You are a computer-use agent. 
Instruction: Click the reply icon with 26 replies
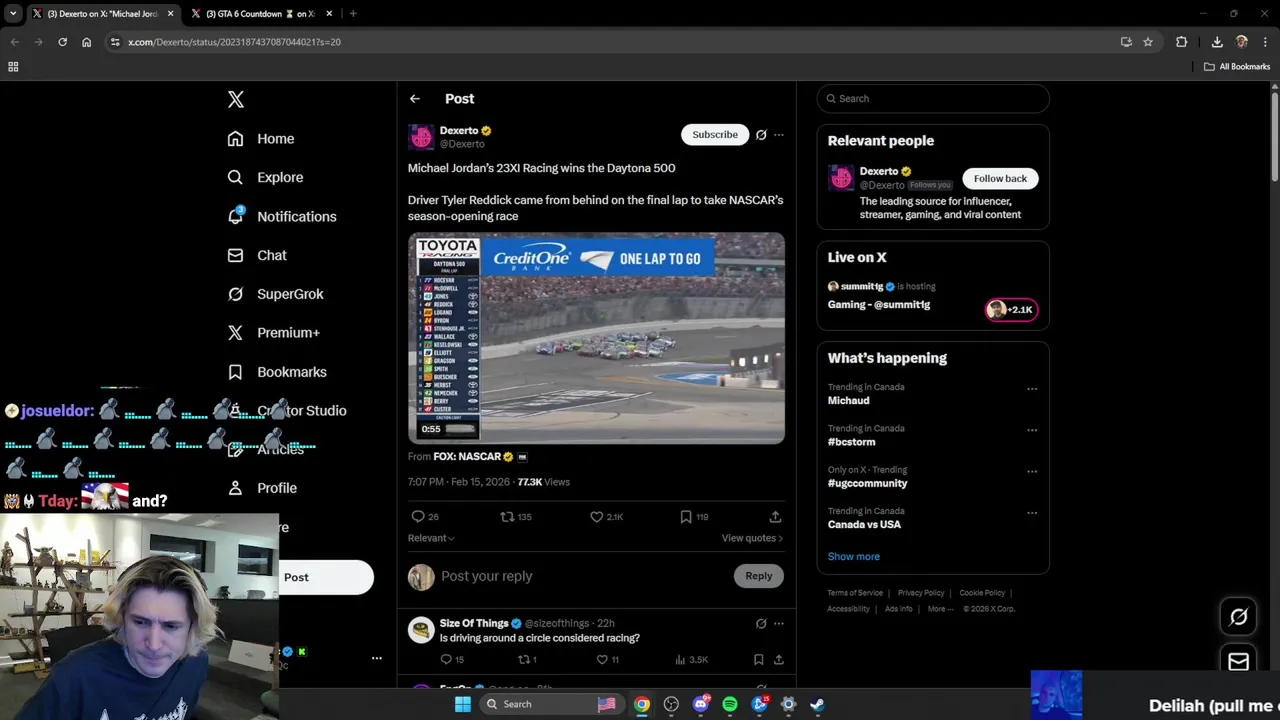(418, 517)
